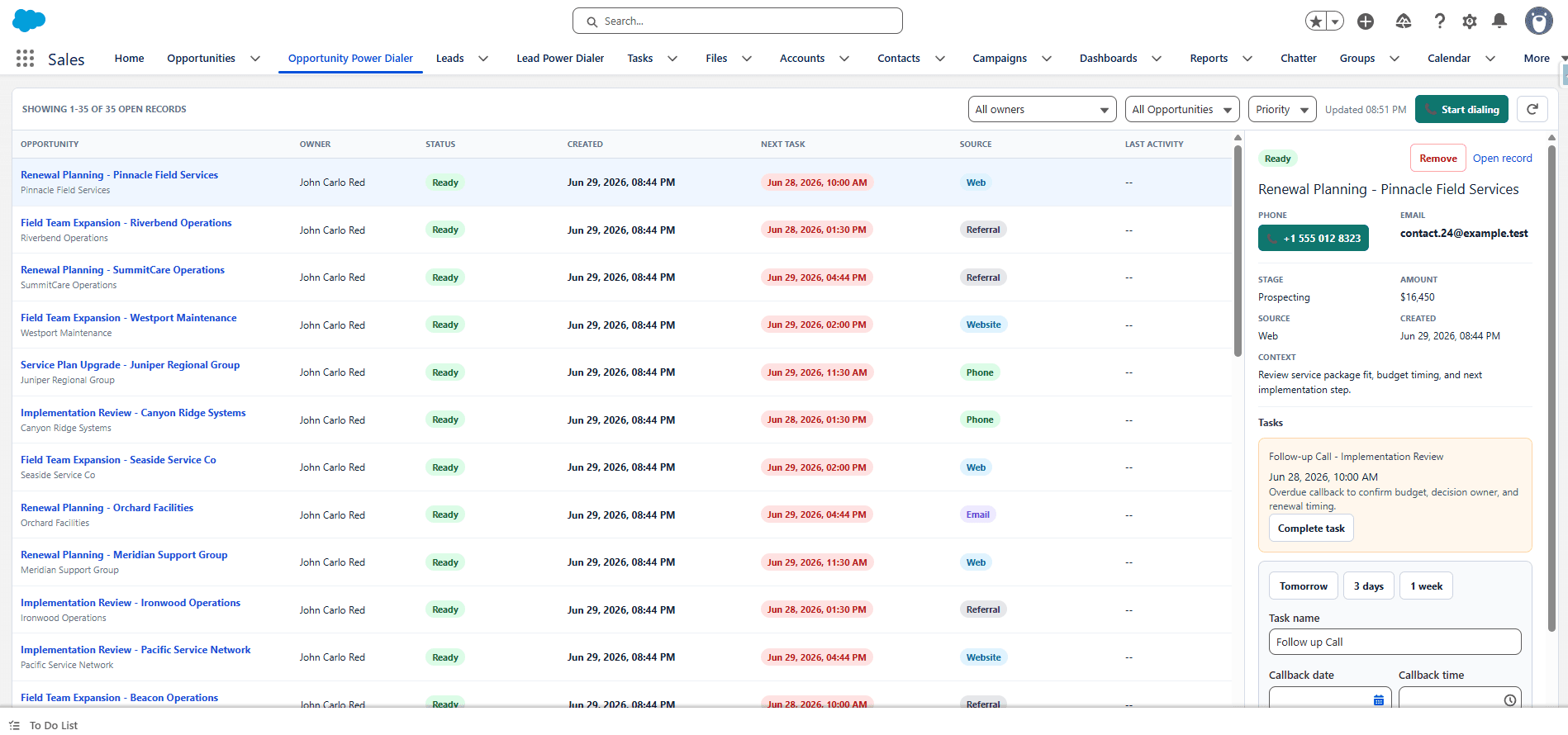Click the Callback date input field
The image size is (1568, 735).
click(x=1330, y=699)
